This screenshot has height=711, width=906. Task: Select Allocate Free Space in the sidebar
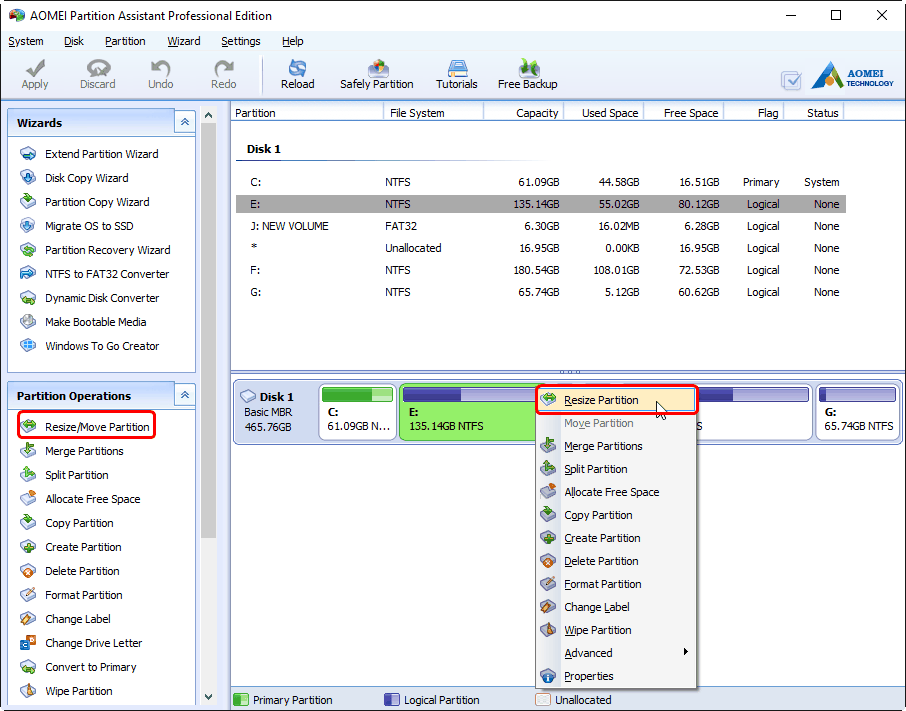tap(80, 499)
